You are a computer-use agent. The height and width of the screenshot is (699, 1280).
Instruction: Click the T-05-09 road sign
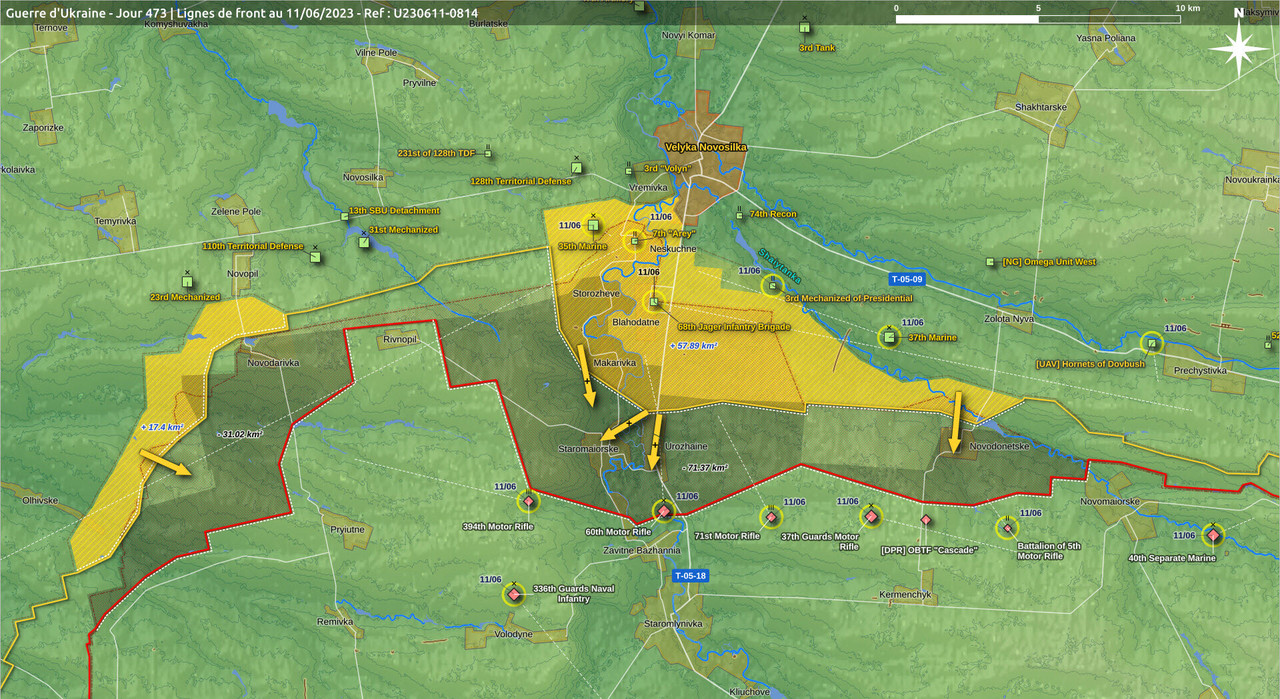(909, 279)
